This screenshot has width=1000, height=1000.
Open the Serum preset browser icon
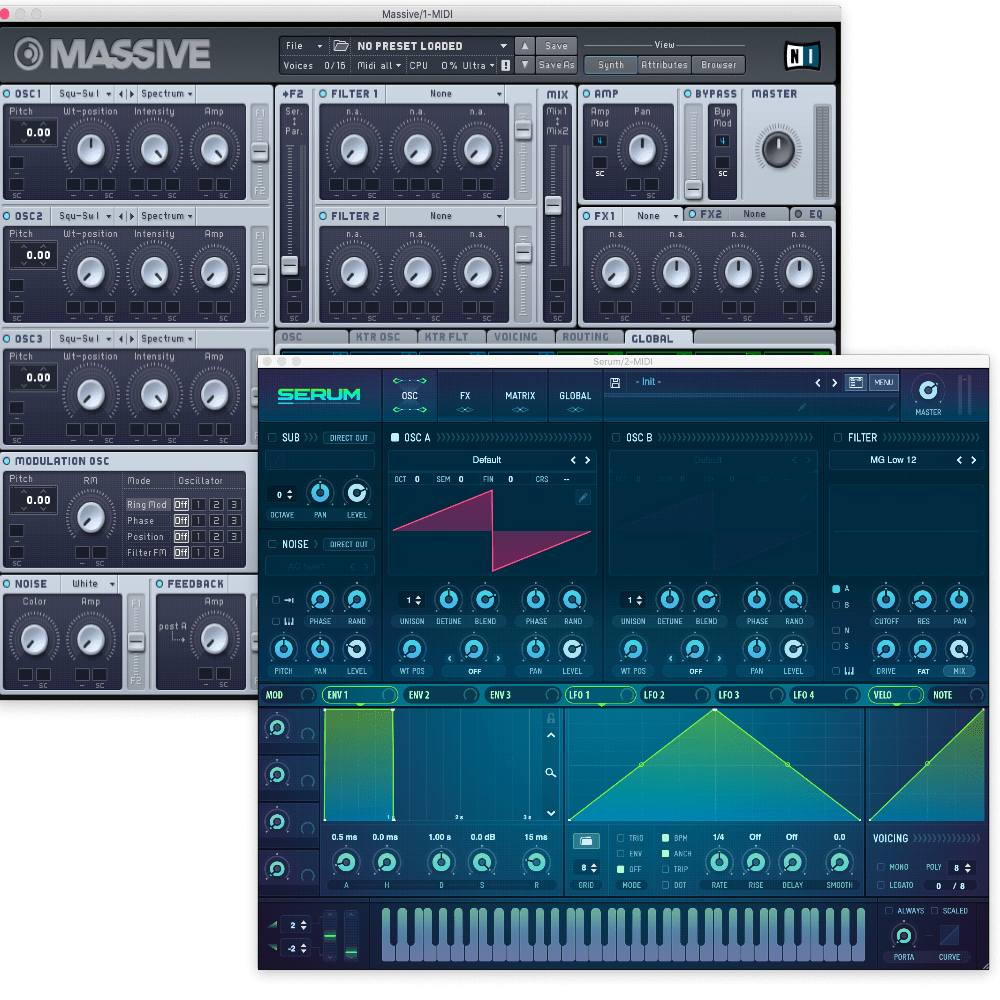pos(856,382)
